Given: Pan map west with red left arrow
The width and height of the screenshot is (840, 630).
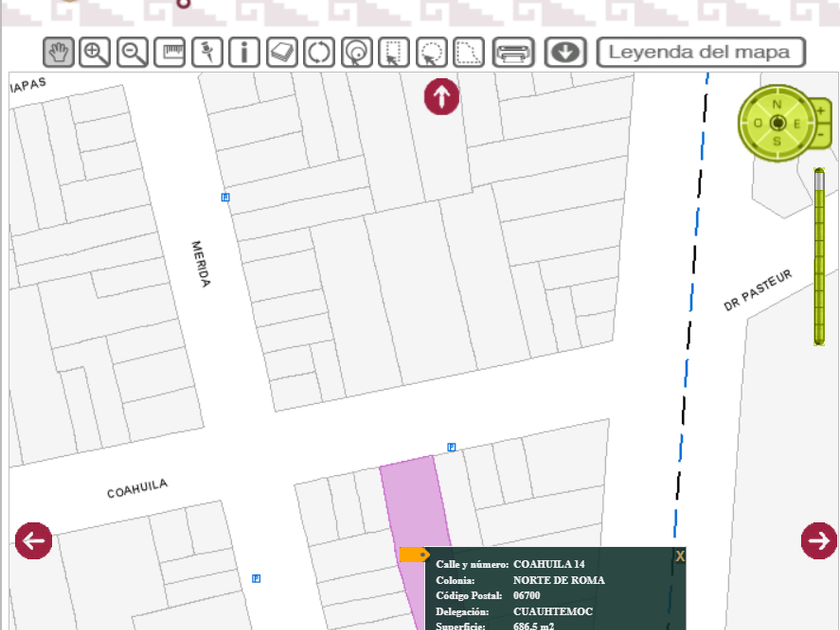Looking at the screenshot, I should click(x=33, y=541).
